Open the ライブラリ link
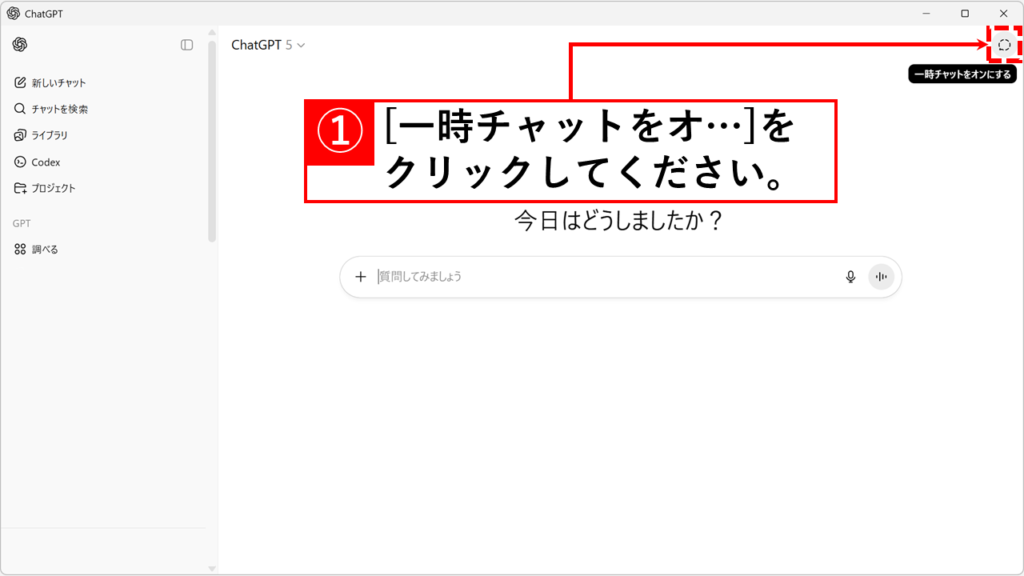This screenshot has height=576, width=1024. coord(50,135)
